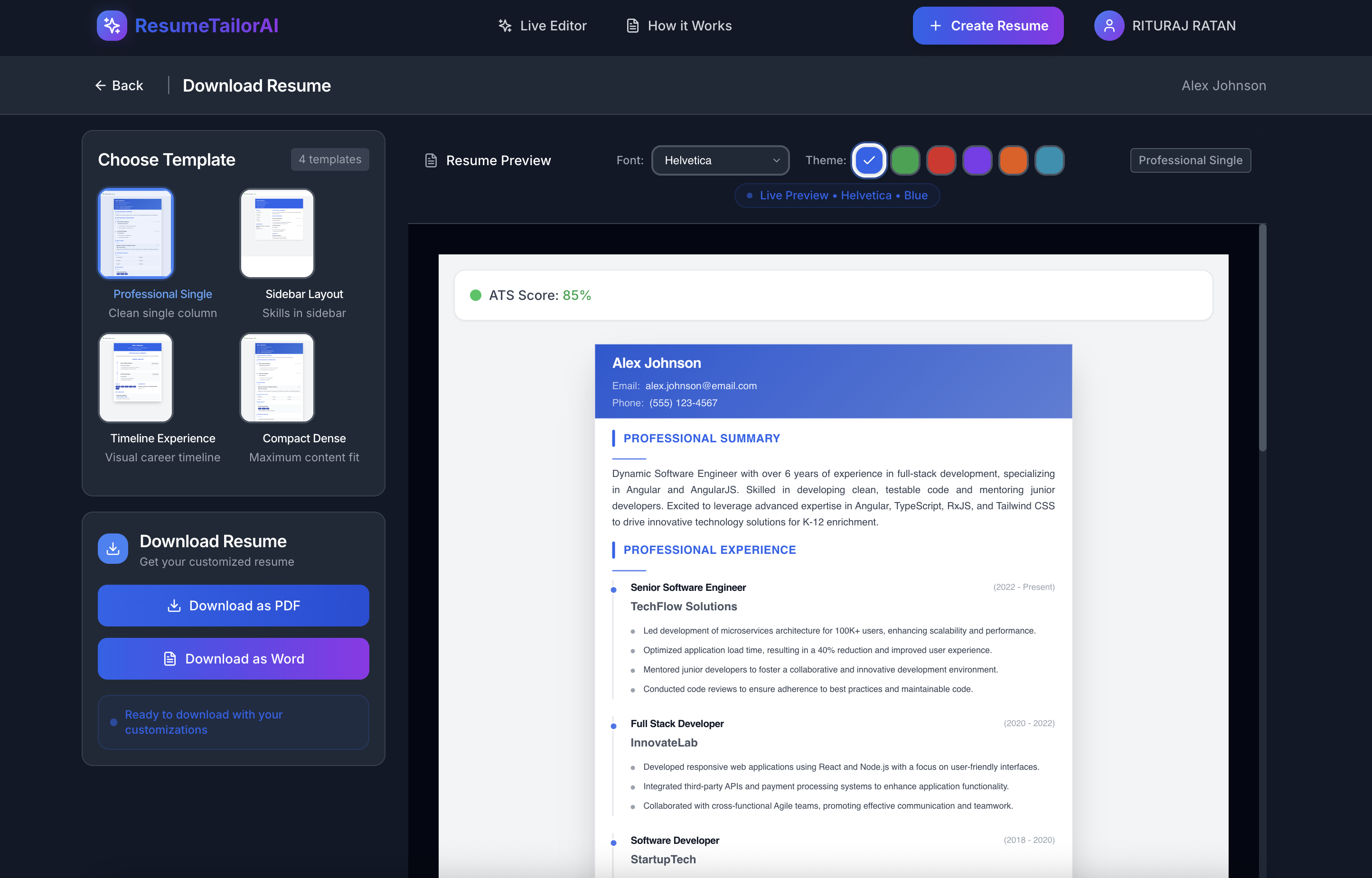Click the PROFESSIONAL EXPERIENCE heading

click(709, 550)
